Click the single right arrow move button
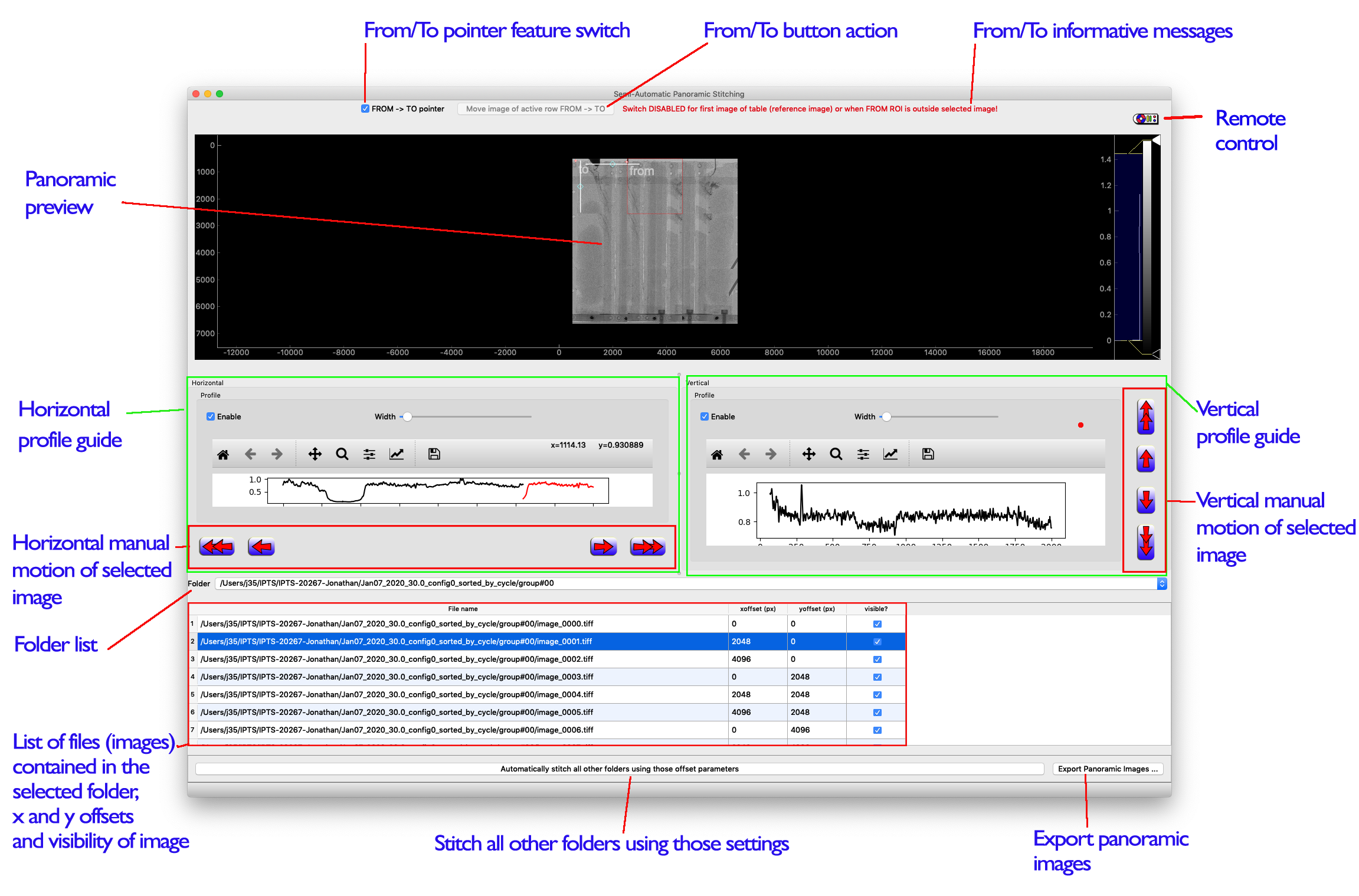 point(603,547)
